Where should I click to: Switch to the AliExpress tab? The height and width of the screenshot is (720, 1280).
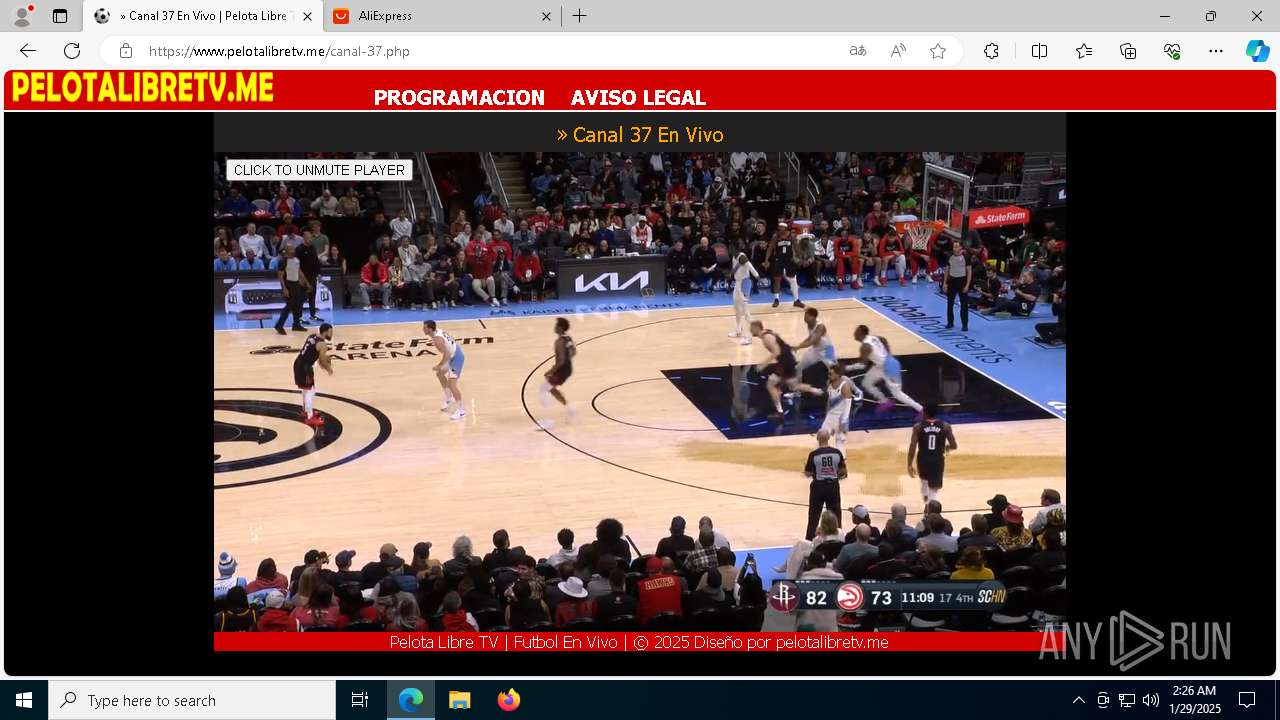coord(440,16)
